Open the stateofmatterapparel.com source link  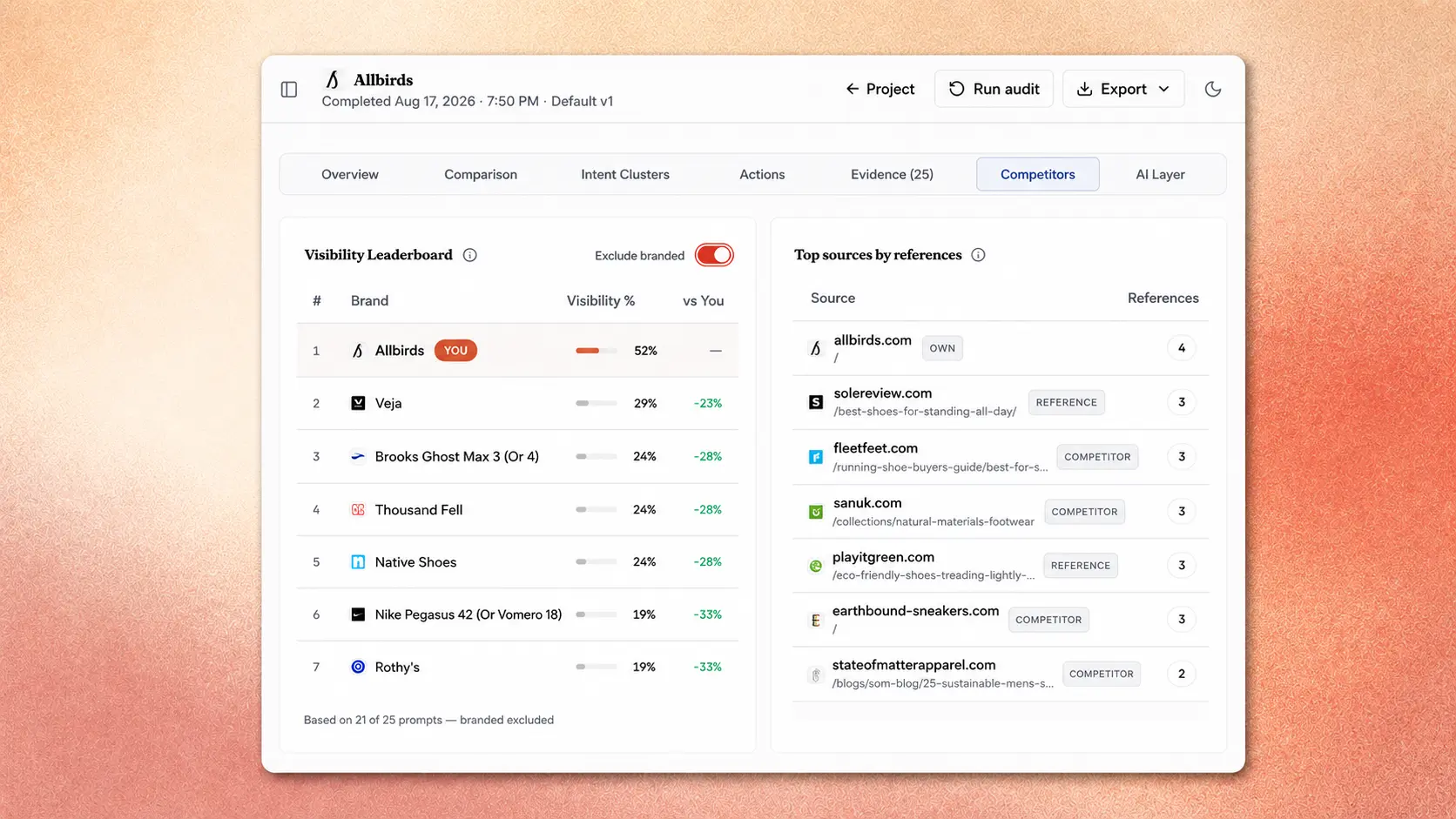point(913,665)
